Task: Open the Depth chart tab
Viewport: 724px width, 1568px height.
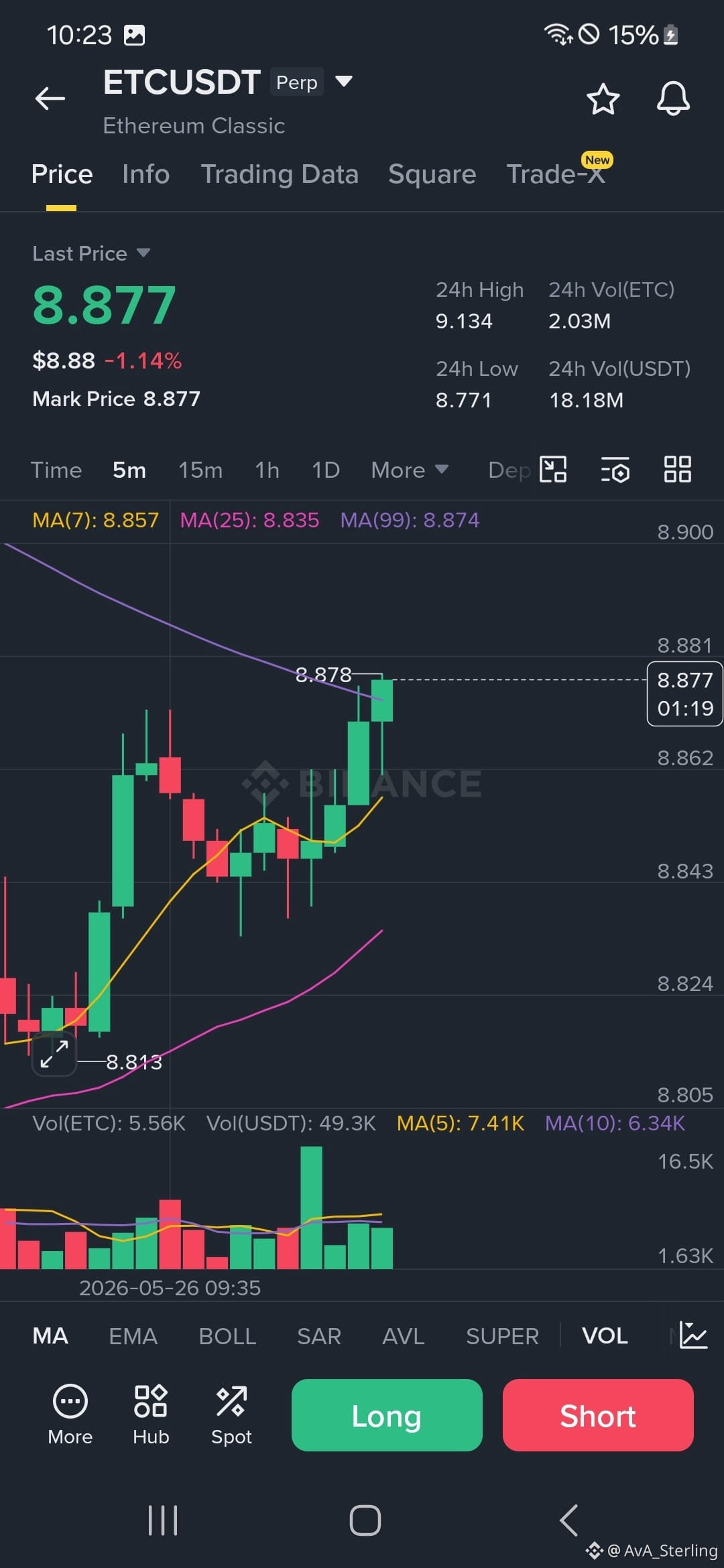Action: tap(509, 470)
